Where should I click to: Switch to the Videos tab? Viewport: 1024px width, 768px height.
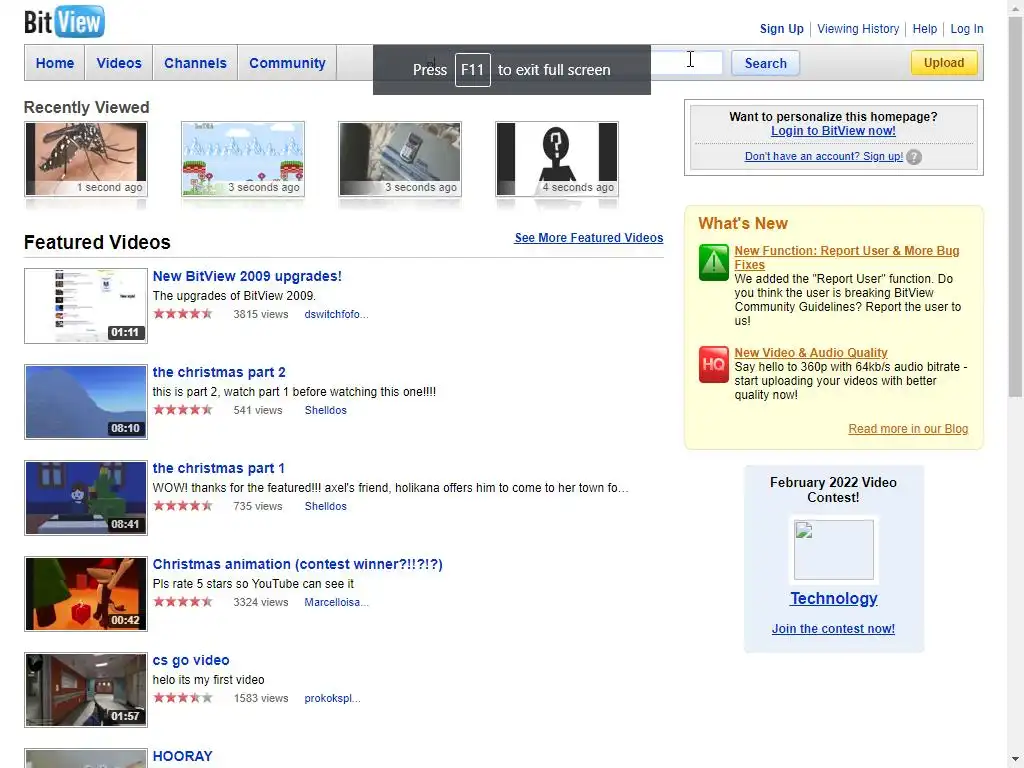point(119,63)
